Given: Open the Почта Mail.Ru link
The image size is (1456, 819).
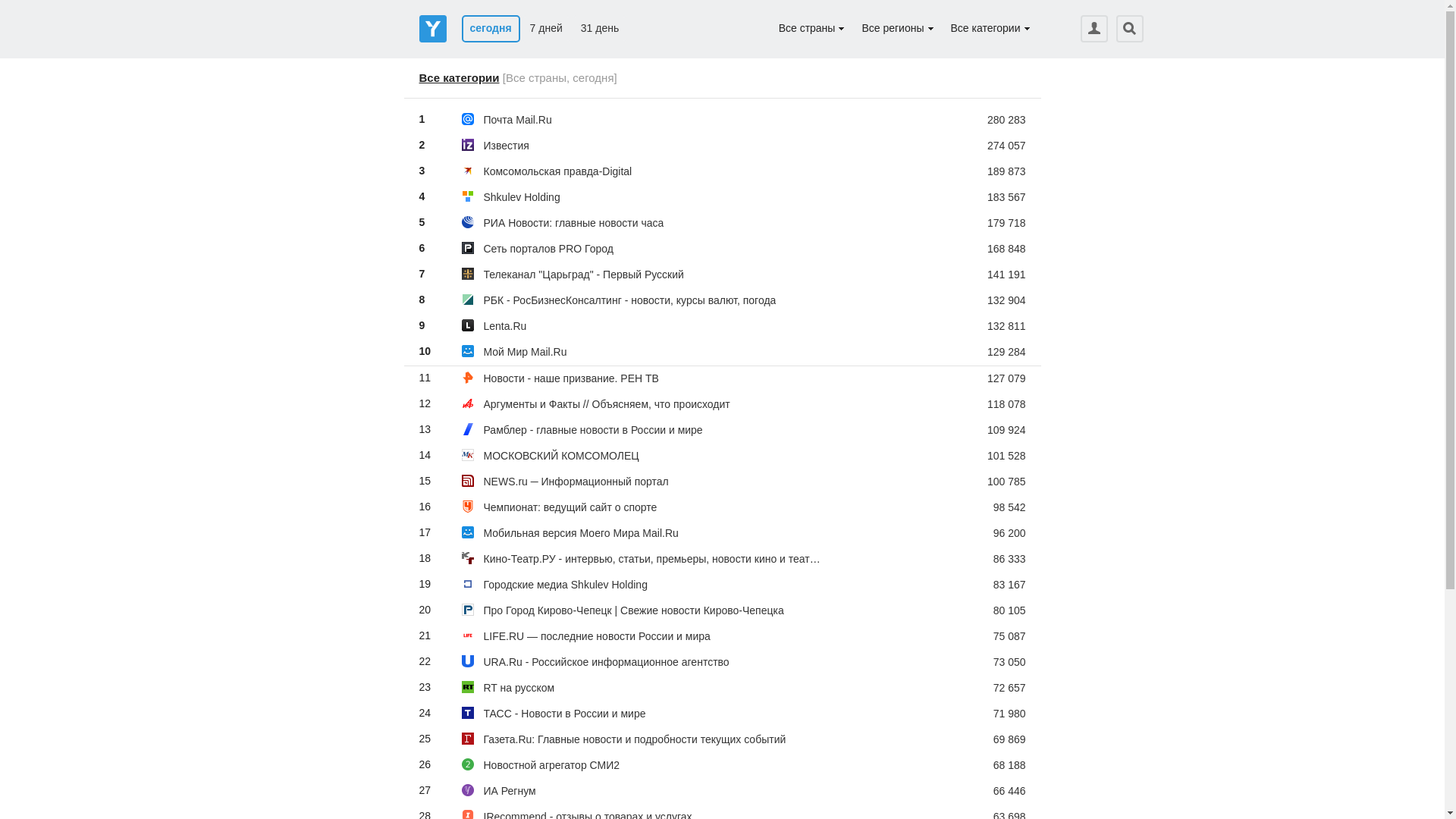Looking at the screenshot, I should click(x=517, y=120).
